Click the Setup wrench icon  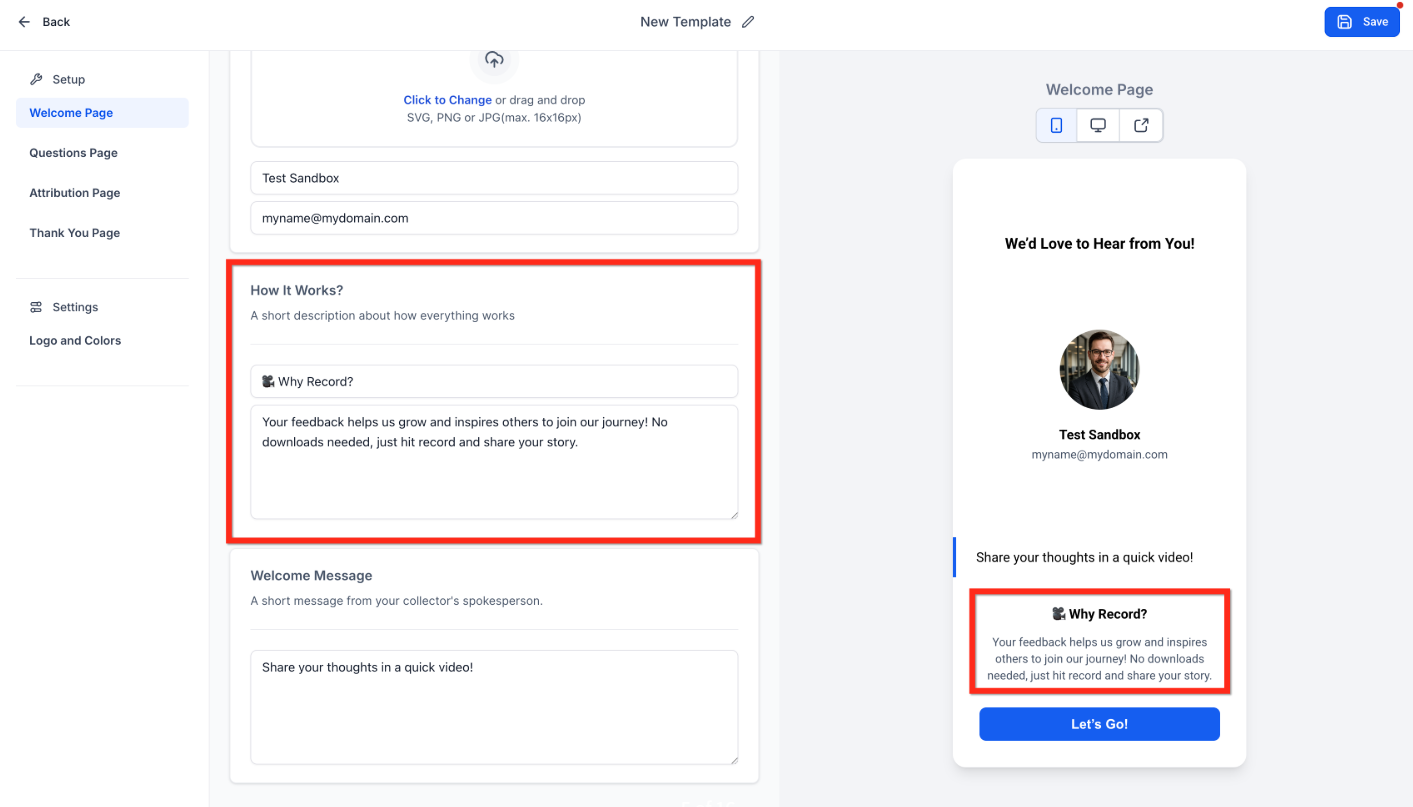pos(36,79)
